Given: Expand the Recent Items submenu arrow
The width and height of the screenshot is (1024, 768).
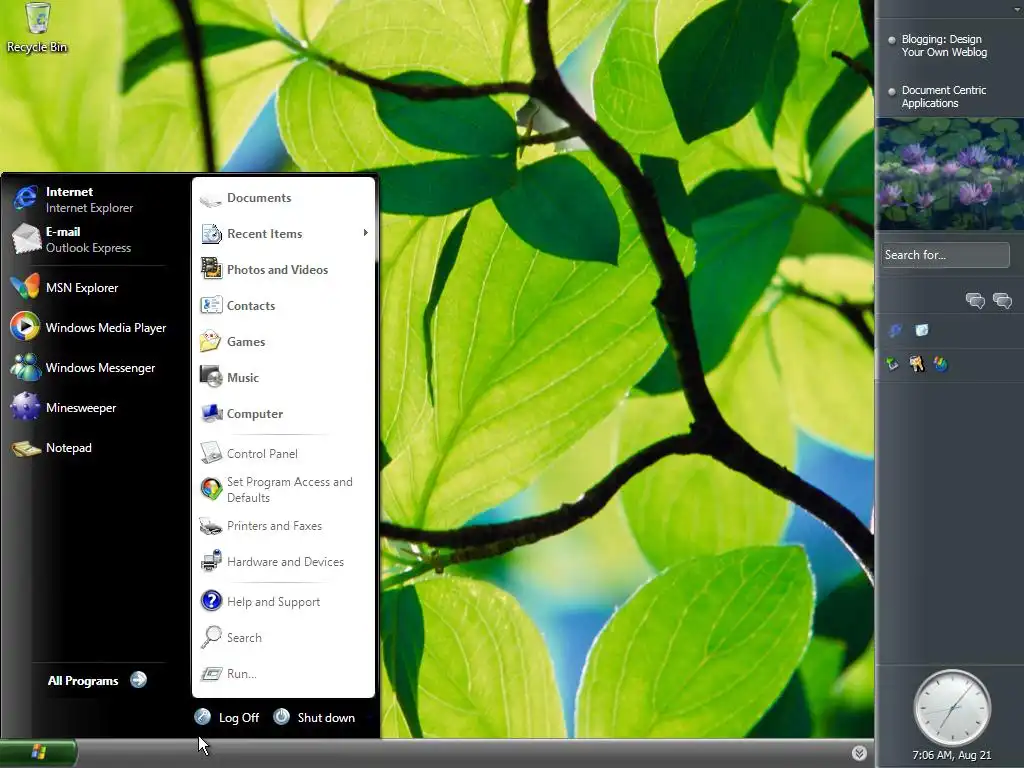Looking at the screenshot, I should point(366,232).
